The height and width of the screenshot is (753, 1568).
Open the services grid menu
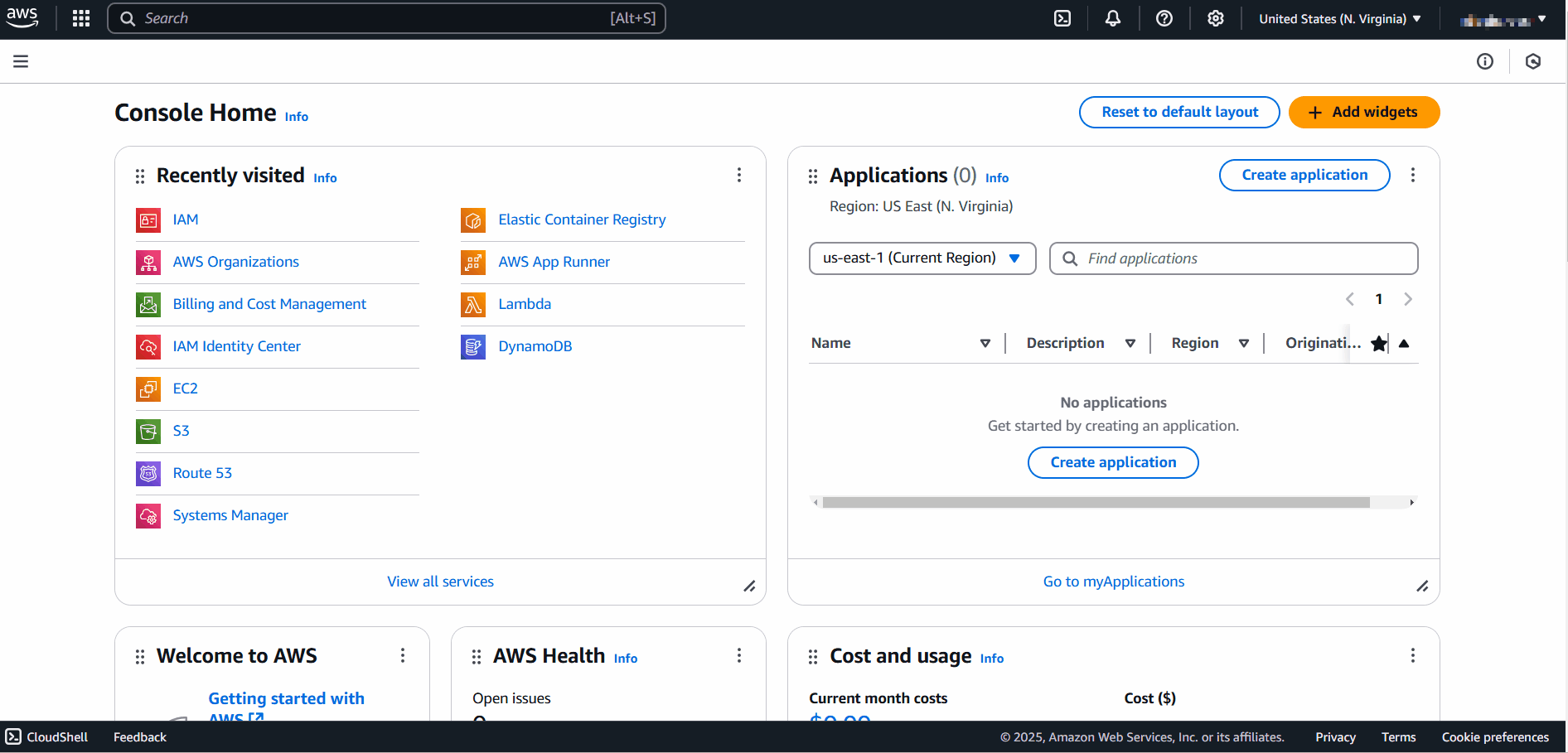(81, 18)
